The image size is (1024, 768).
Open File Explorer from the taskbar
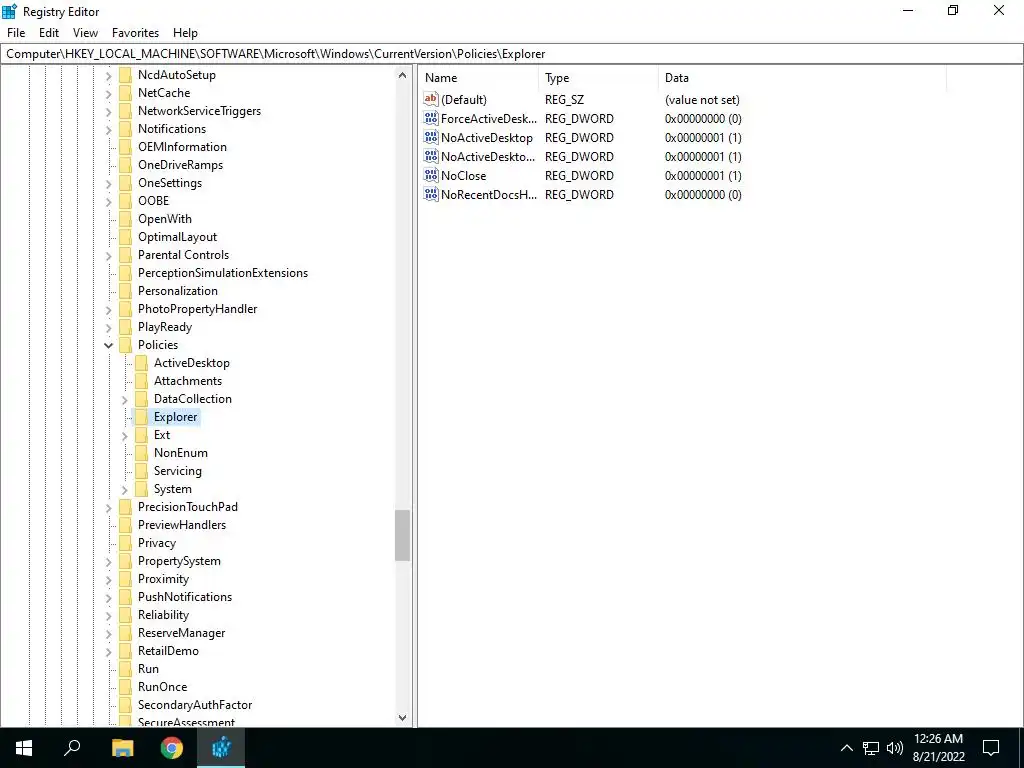click(x=122, y=748)
